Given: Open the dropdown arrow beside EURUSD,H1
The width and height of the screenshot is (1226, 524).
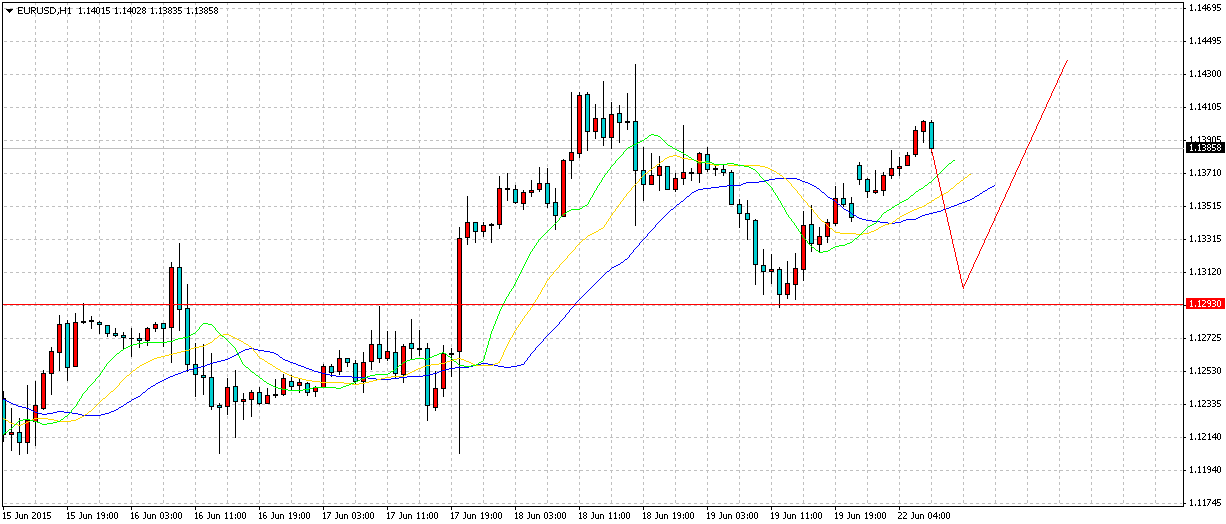Looking at the screenshot, I should point(8,9).
